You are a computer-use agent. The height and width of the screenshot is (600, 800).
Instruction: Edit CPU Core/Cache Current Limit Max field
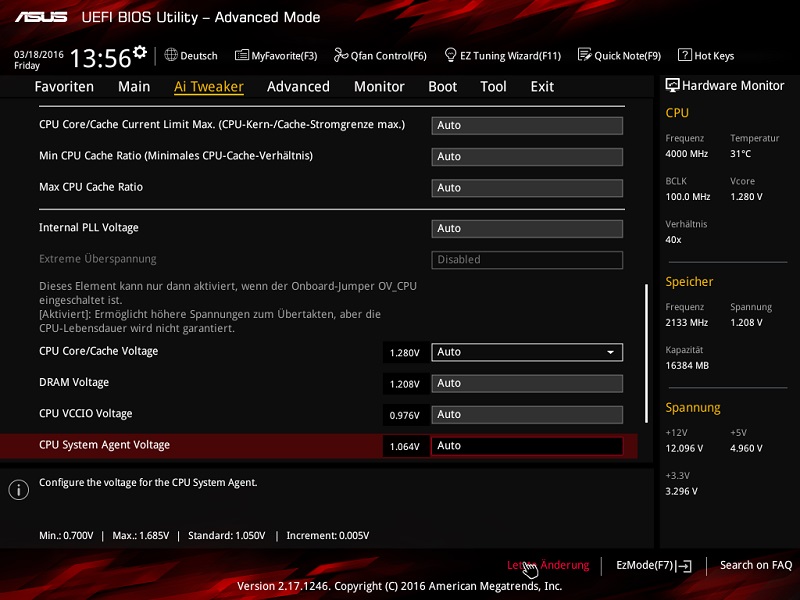click(527, 126)
